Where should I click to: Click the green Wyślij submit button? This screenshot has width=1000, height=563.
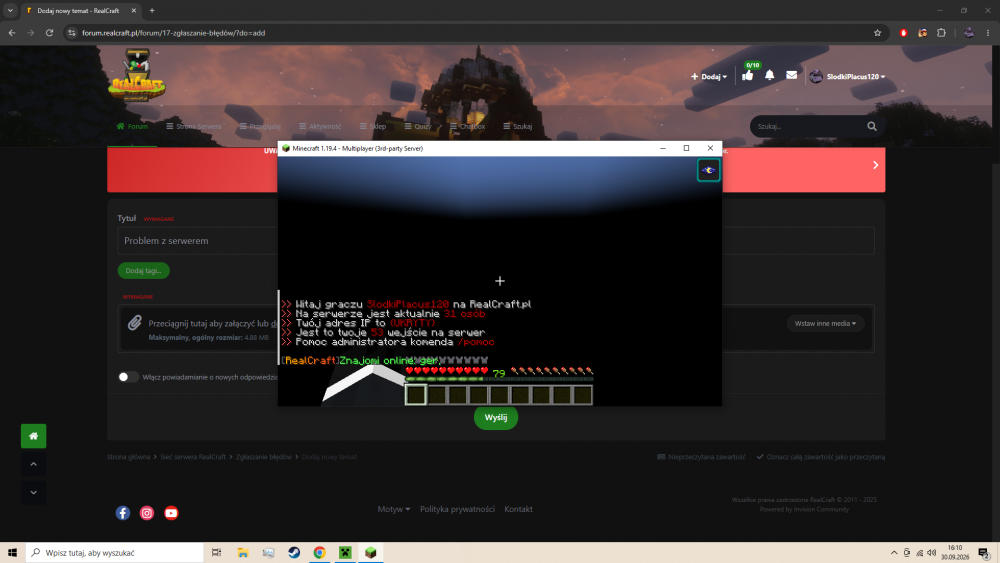496,418
